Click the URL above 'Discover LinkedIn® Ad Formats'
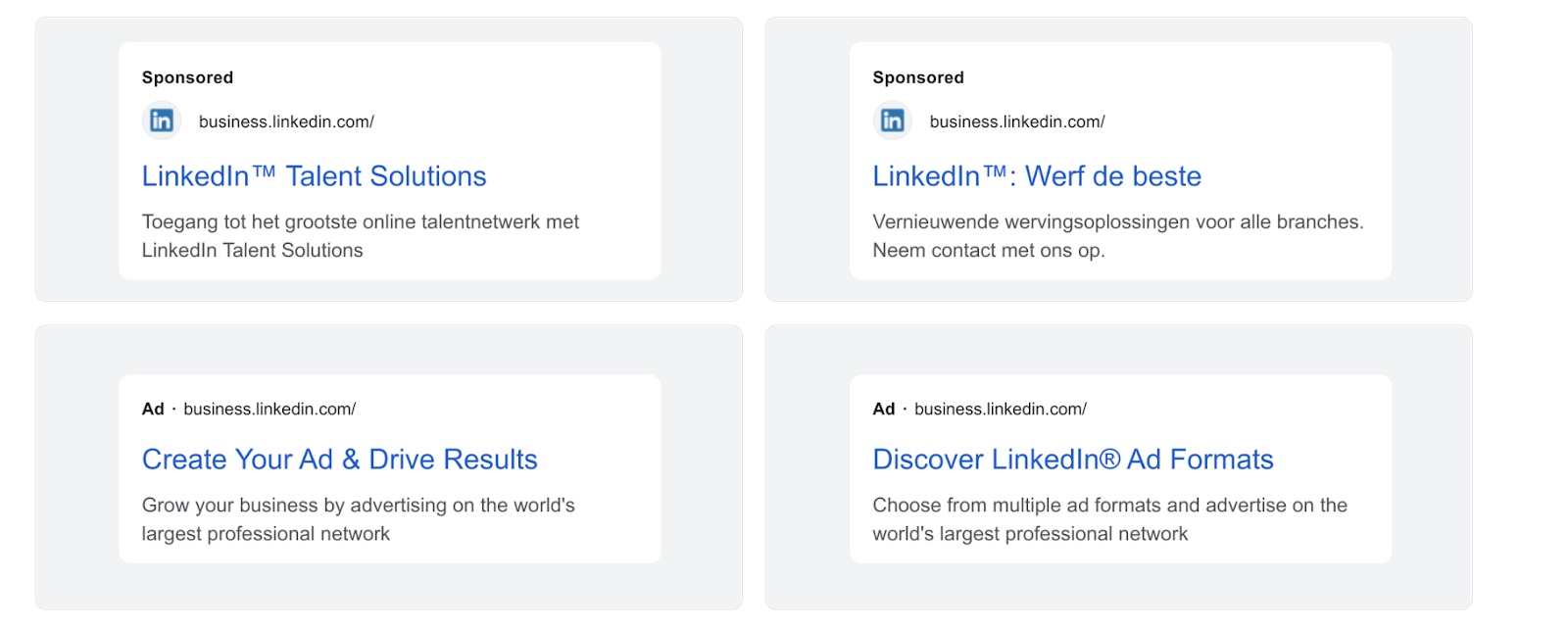The width and height of the screenshot is (1568, 629). coord(1001,409)
